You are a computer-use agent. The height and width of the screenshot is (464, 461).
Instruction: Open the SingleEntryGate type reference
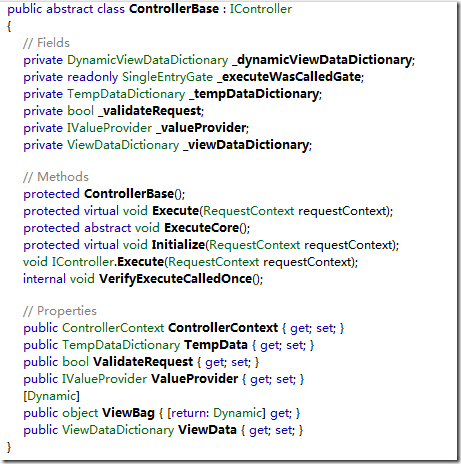tap(167, 77)
